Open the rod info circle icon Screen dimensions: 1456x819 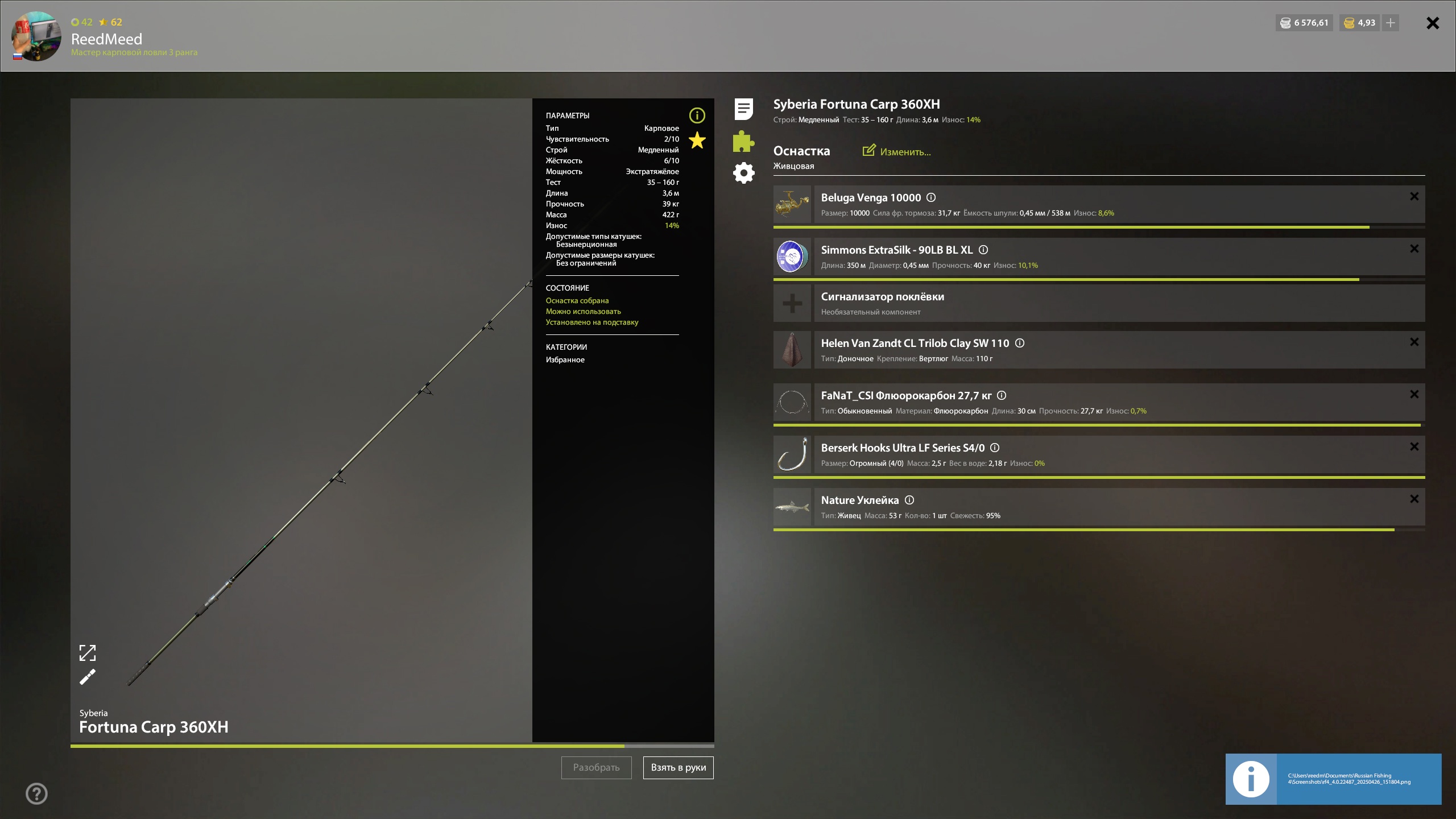(x=697, y=115)
